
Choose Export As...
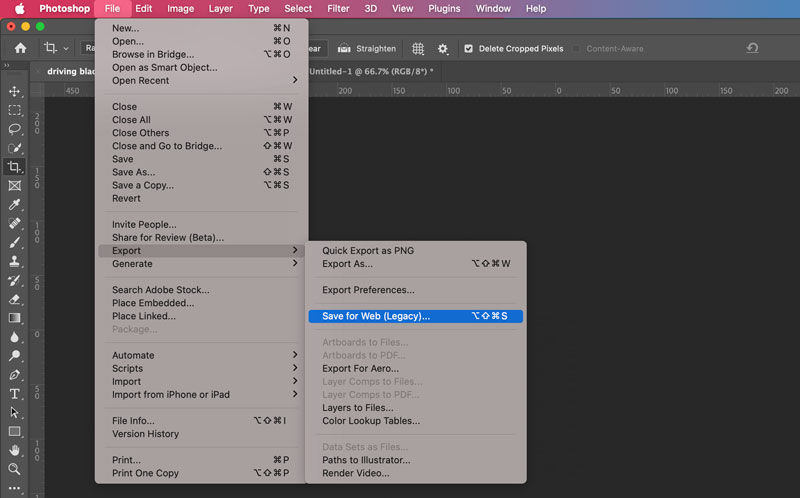click(415, 264)
